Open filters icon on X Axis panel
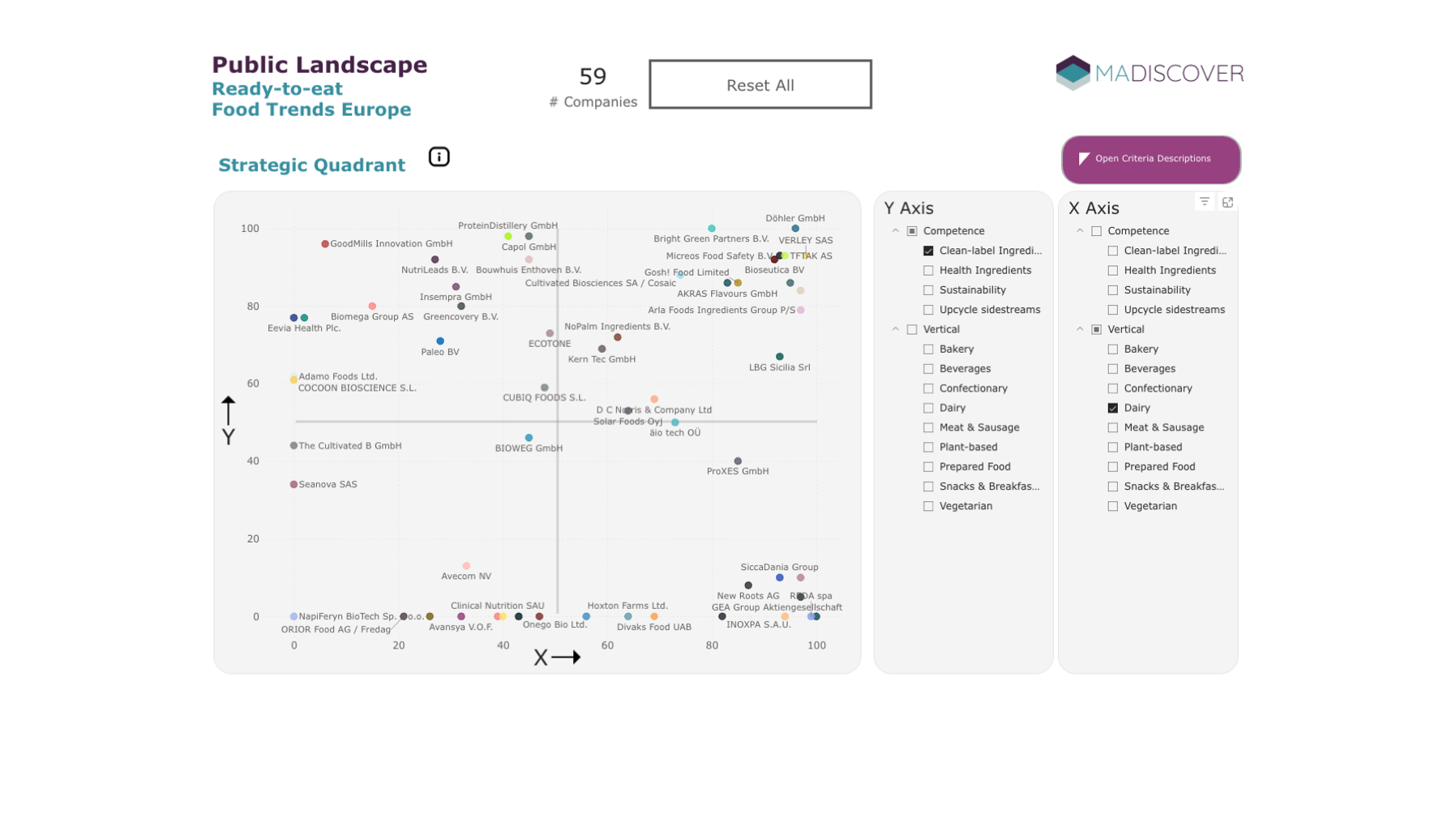 point(1205,202)
